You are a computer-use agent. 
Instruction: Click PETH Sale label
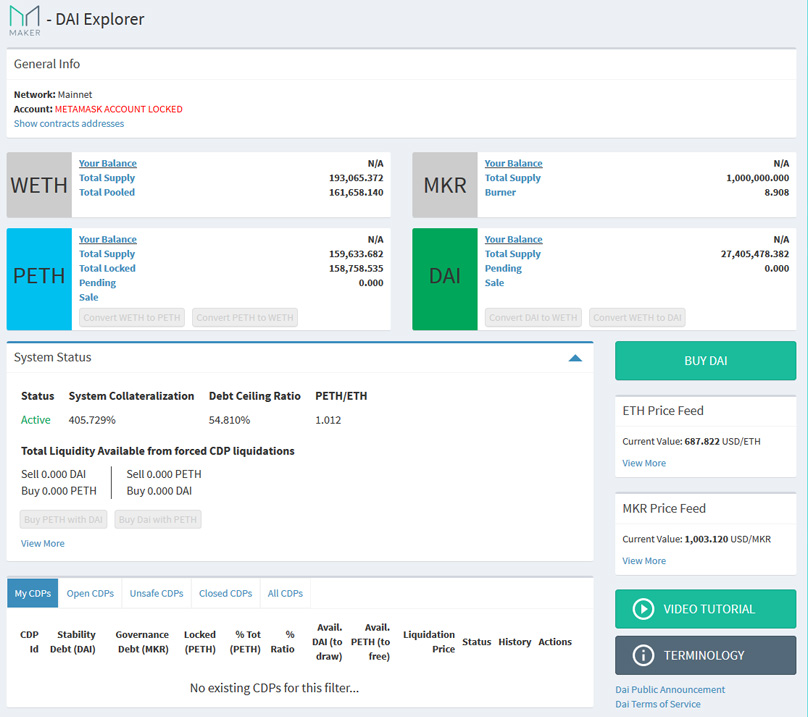(x=89, y=297)
